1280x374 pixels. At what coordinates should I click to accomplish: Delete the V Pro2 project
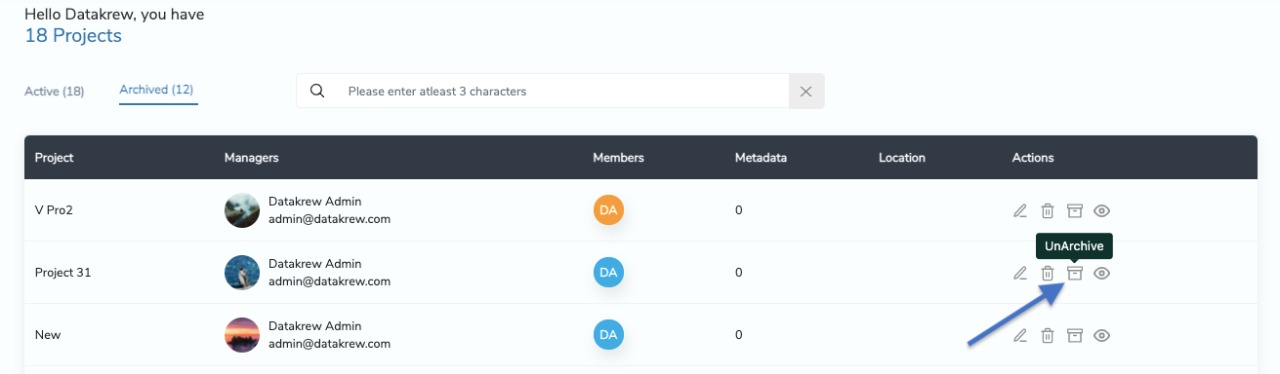(1047, 211)
